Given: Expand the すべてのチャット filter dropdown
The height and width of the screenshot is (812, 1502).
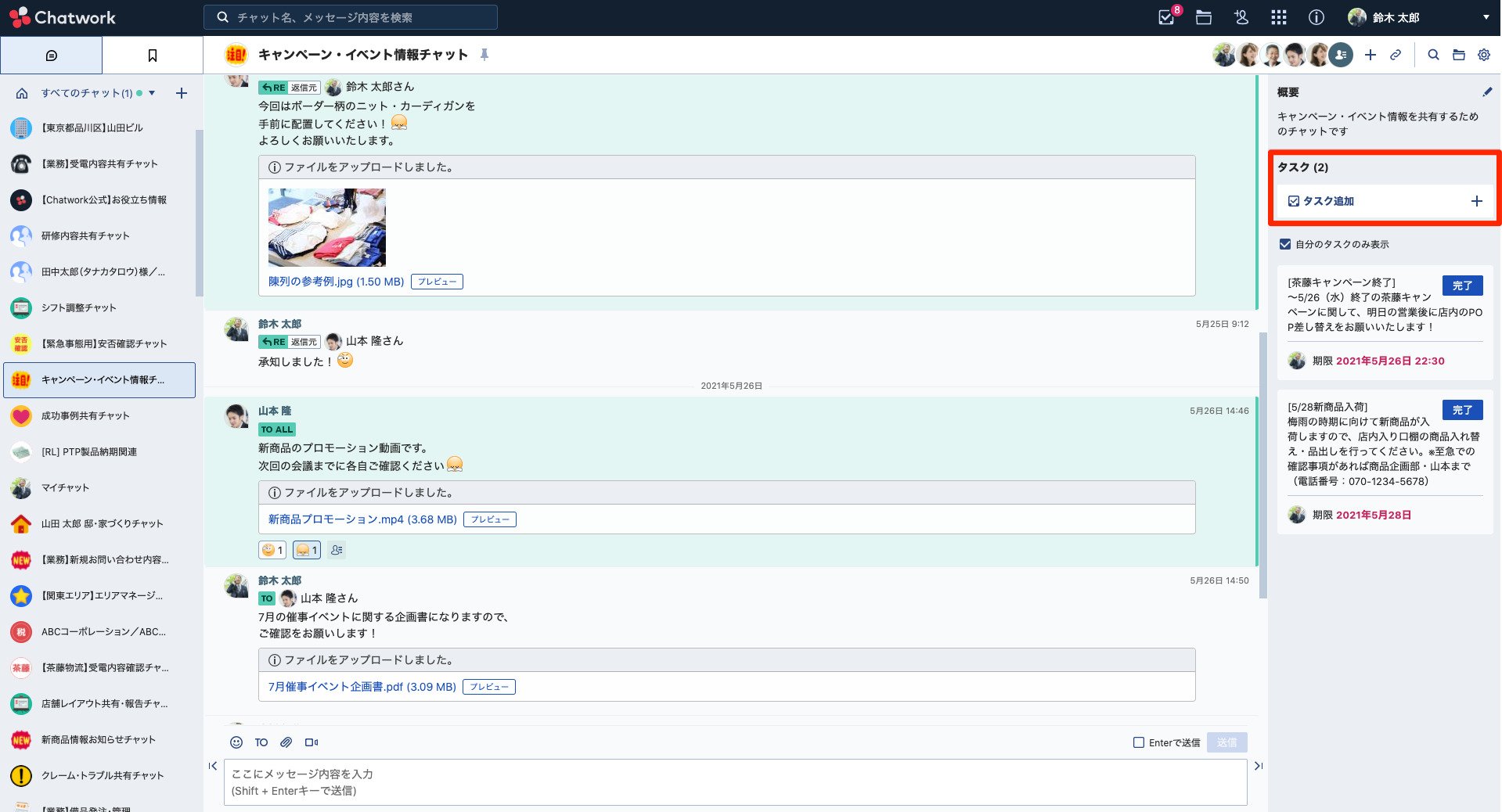Looking at the screenshot, I should tap(152, 93).
